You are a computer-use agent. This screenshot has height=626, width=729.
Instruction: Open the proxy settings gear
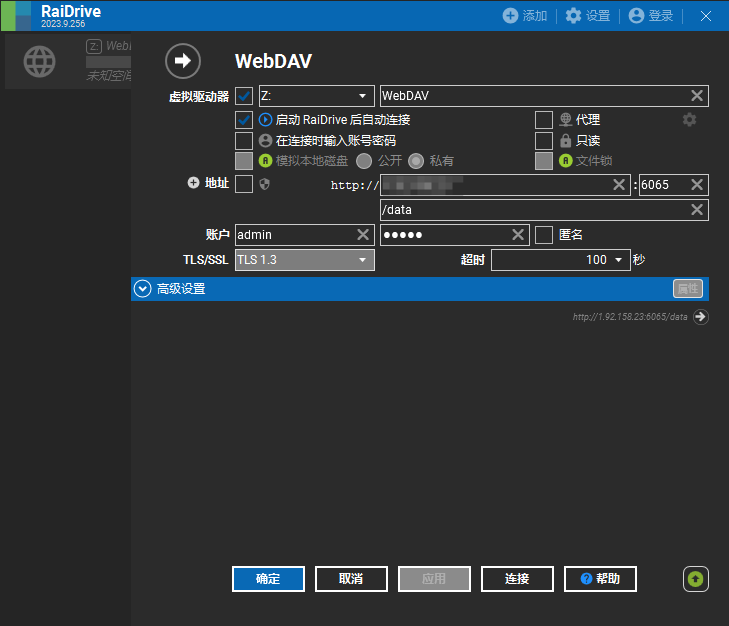pos(689,120)
